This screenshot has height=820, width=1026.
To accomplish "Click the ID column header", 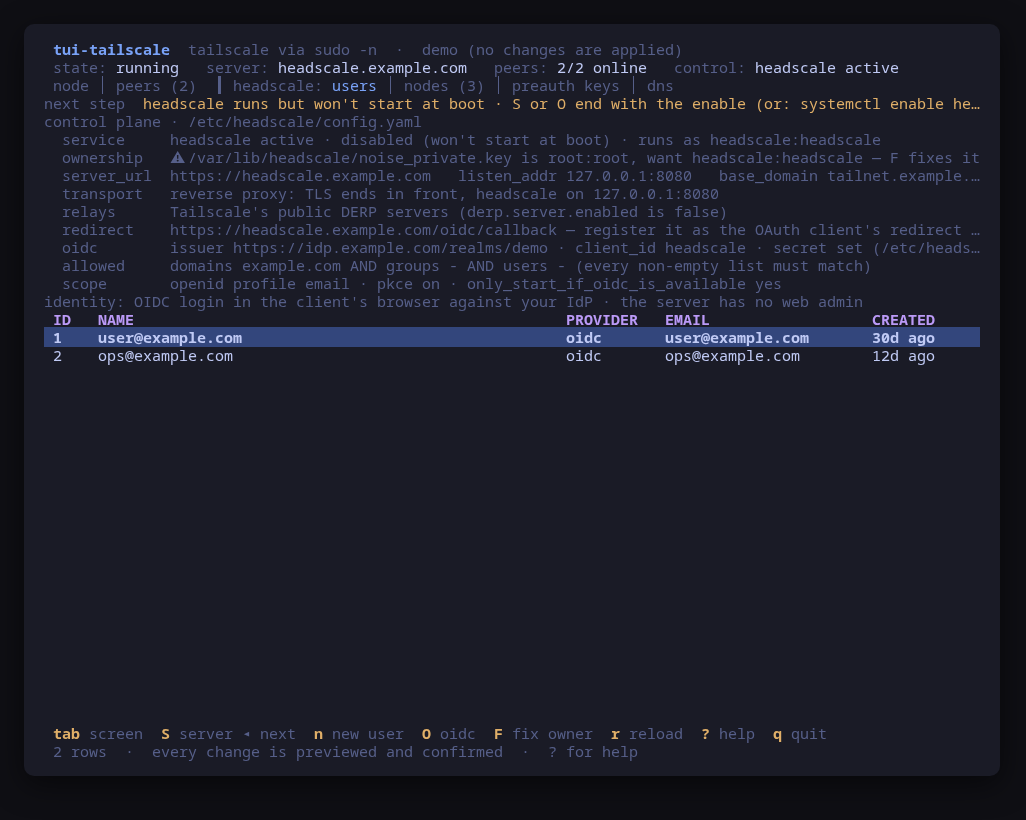I will point(62,320).
